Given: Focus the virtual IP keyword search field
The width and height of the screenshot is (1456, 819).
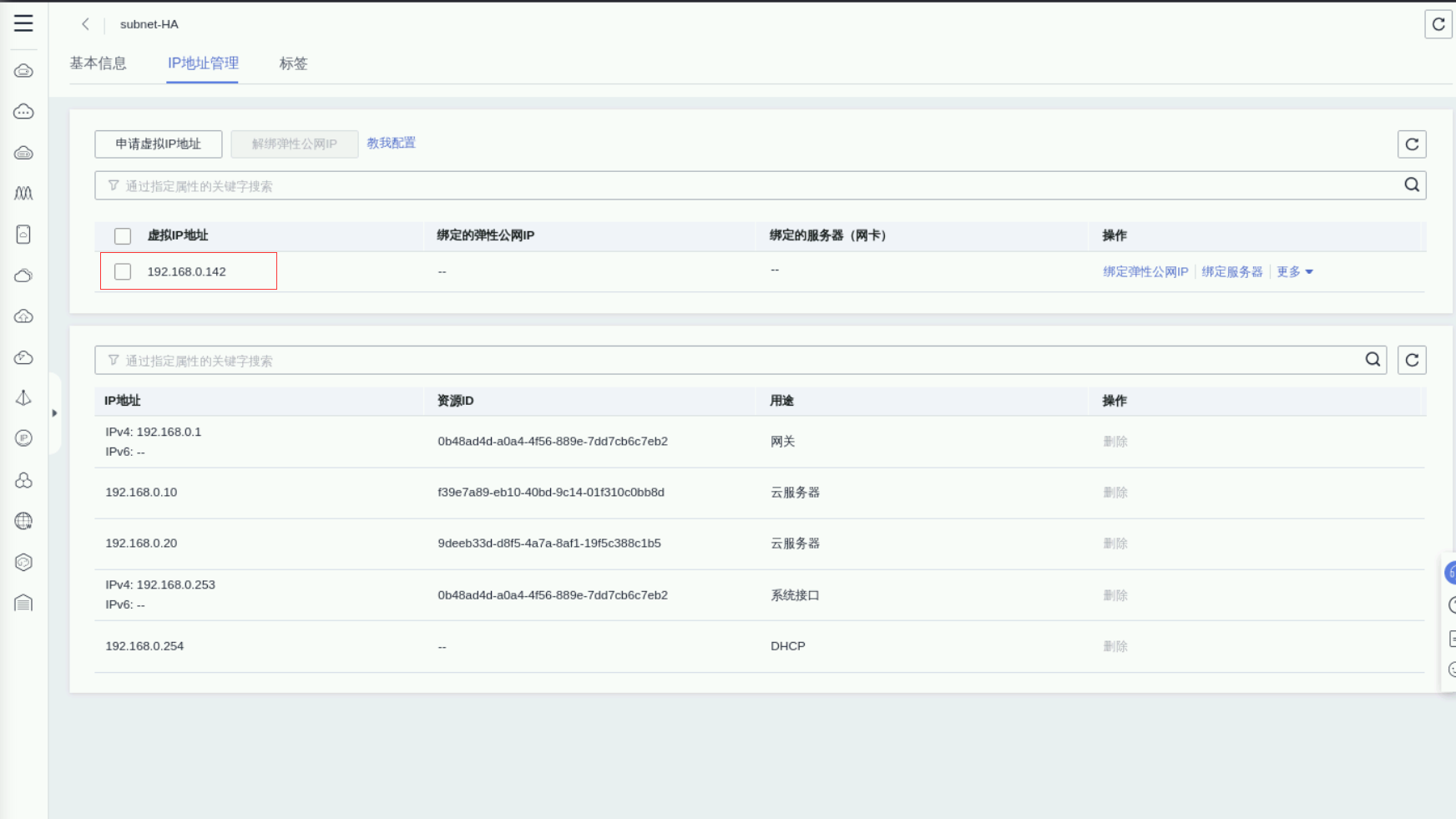Looking at the screenshot, I should click(x=760, y=185).
